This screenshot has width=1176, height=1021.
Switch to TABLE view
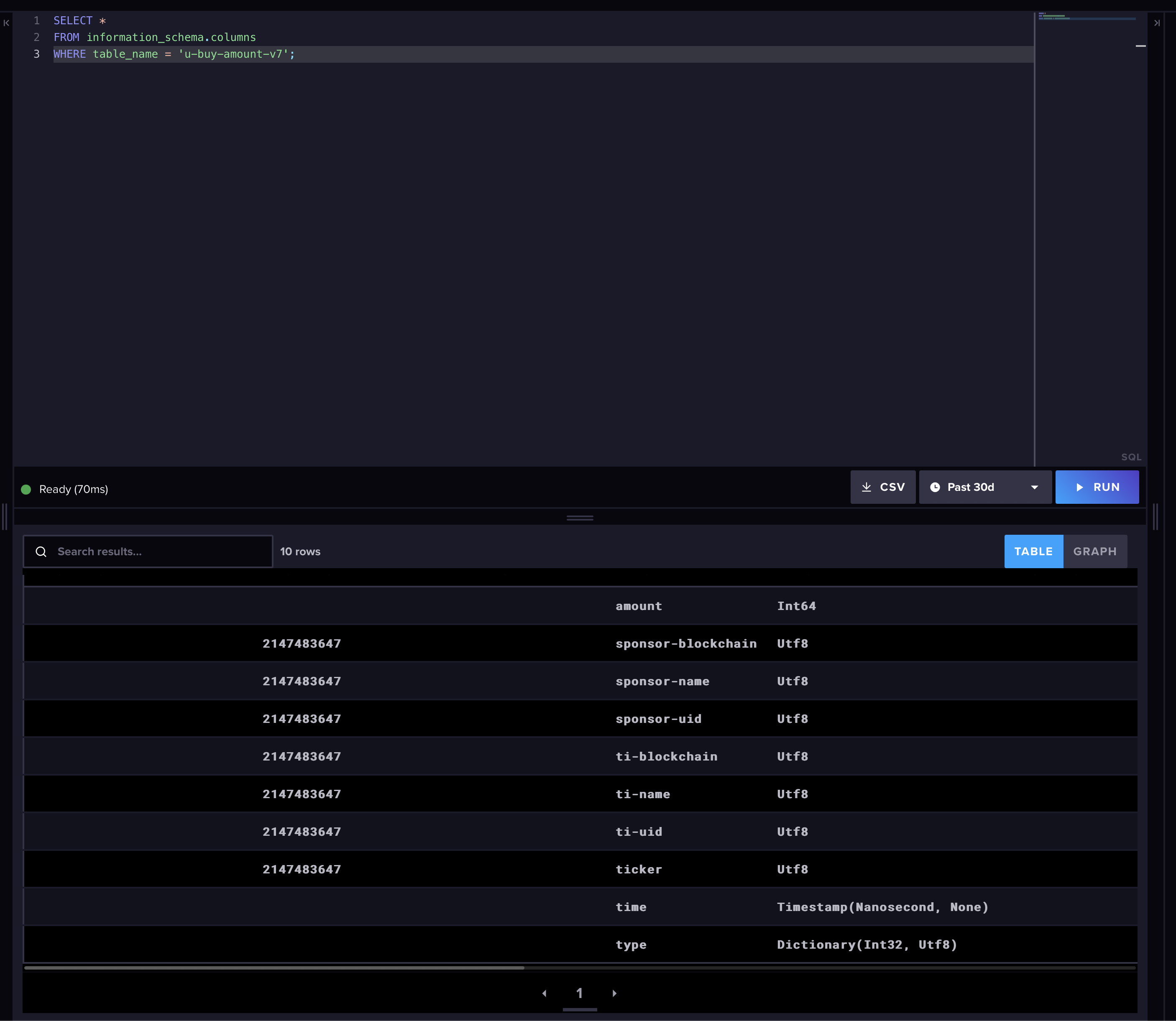[x=1033, y=551]
